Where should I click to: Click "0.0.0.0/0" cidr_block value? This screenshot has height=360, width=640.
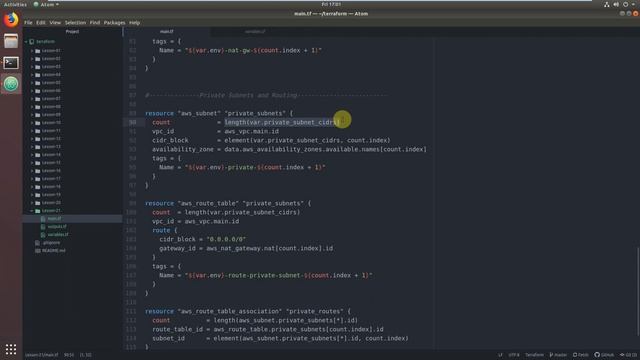[227, 239]
